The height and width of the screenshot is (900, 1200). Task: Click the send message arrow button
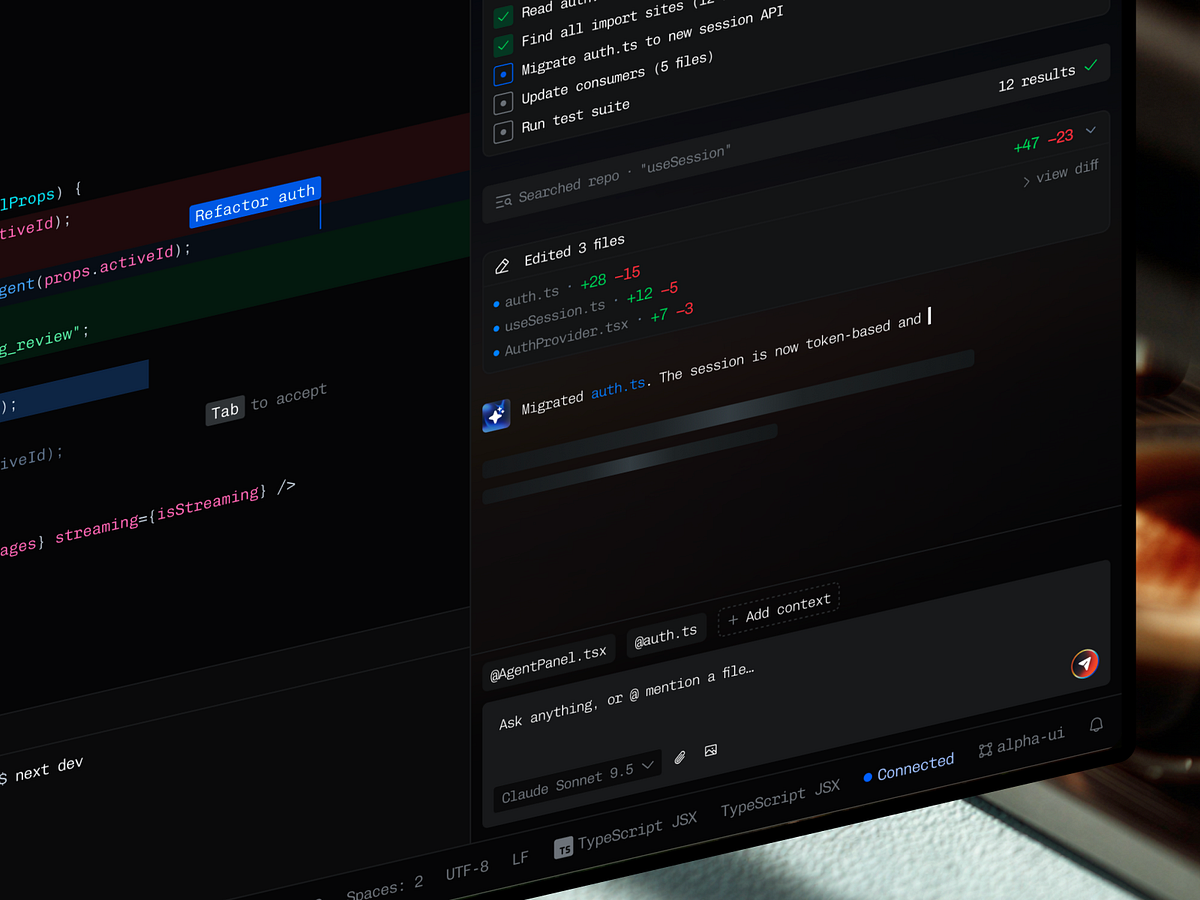click(x=1085, y=663)
